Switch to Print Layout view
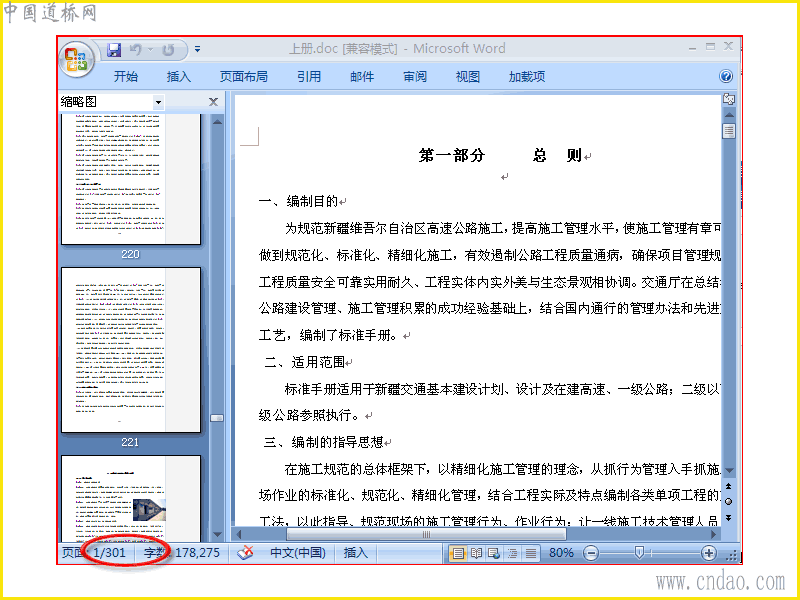 (x=458, y=553)
